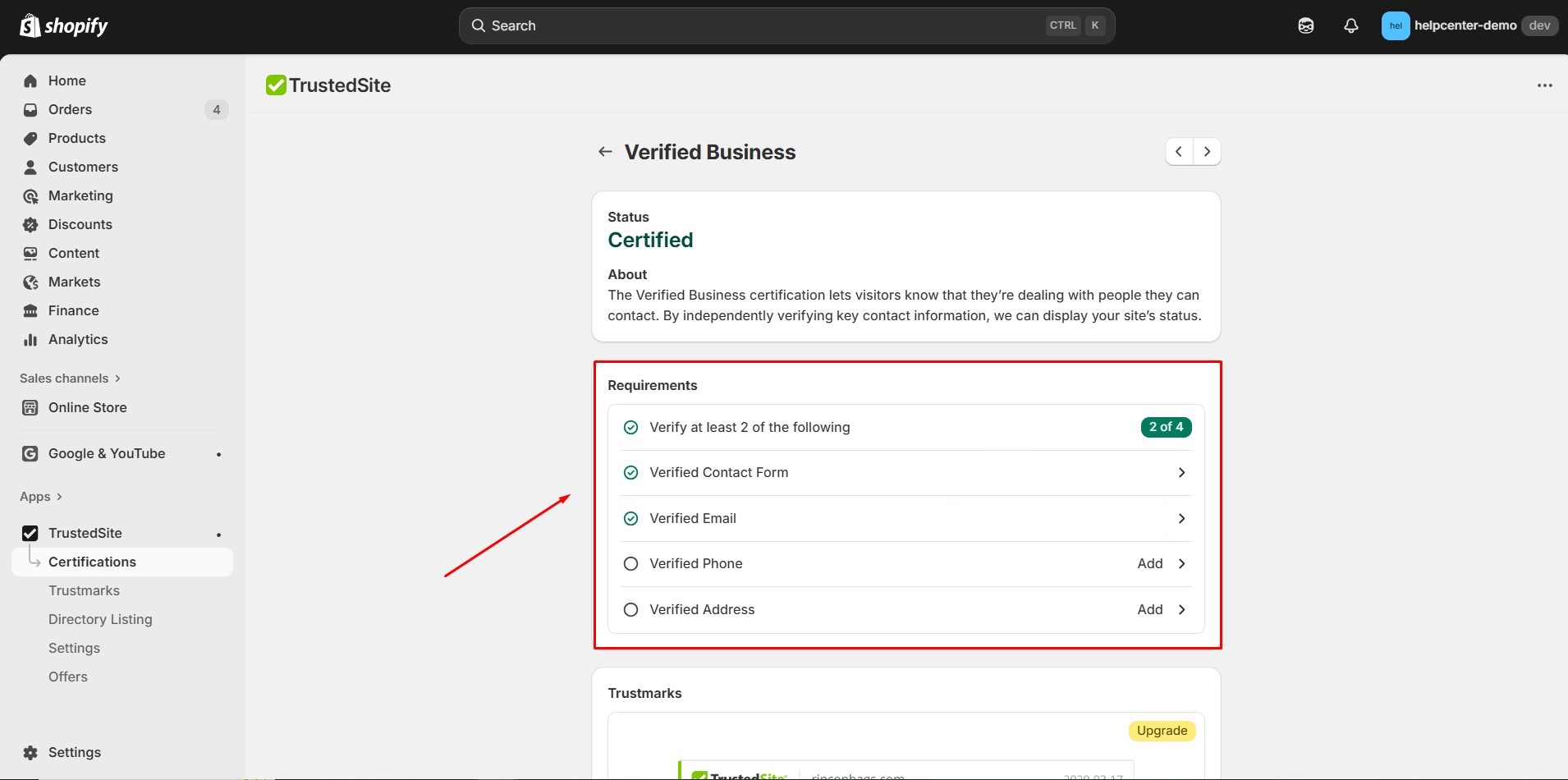Click inside the Search field
This screenshot has width=1568, height=780.
pos(739,25)
